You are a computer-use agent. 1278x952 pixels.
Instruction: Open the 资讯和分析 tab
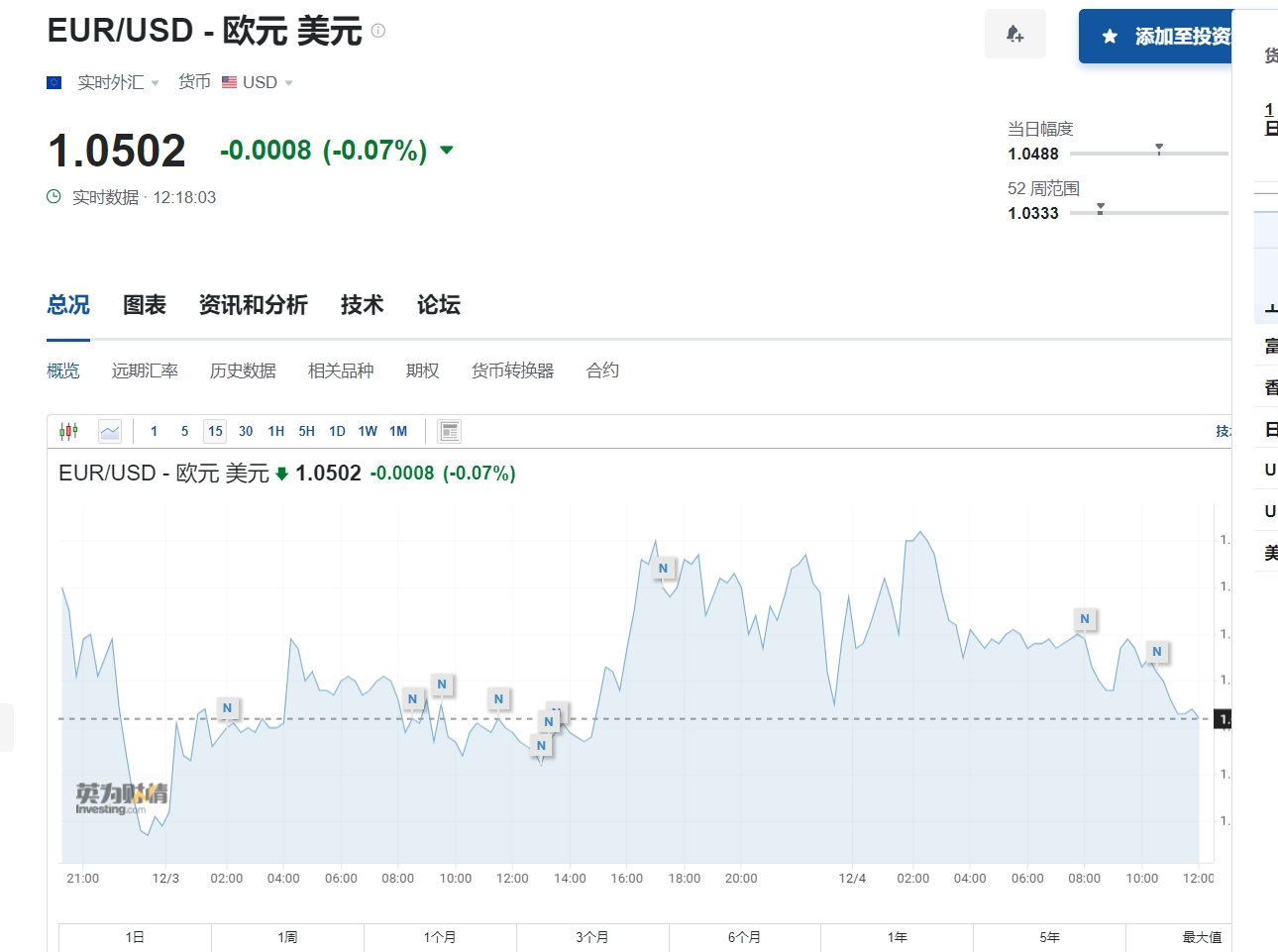254,305
